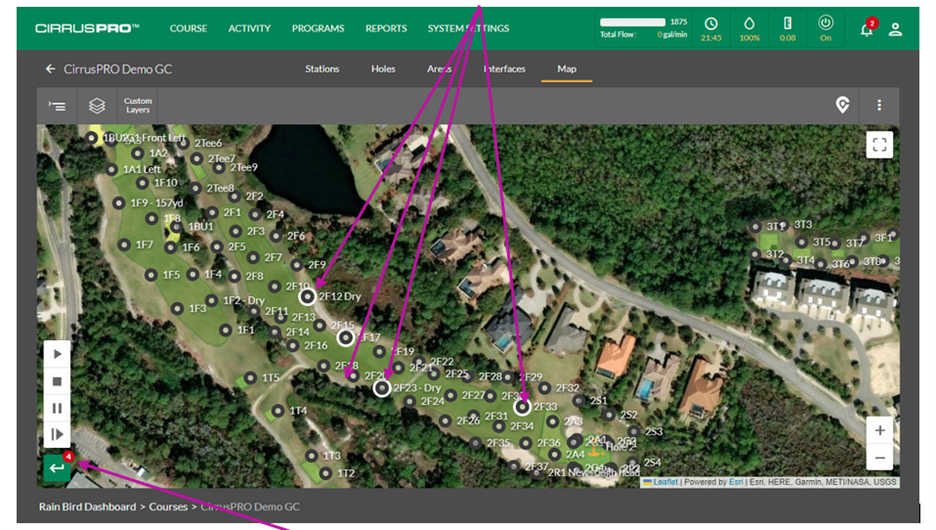Image resolution: width=936 pixels, height=530 pixels.
Task: Select station marker 1T2
Action: tap(325, 473)
